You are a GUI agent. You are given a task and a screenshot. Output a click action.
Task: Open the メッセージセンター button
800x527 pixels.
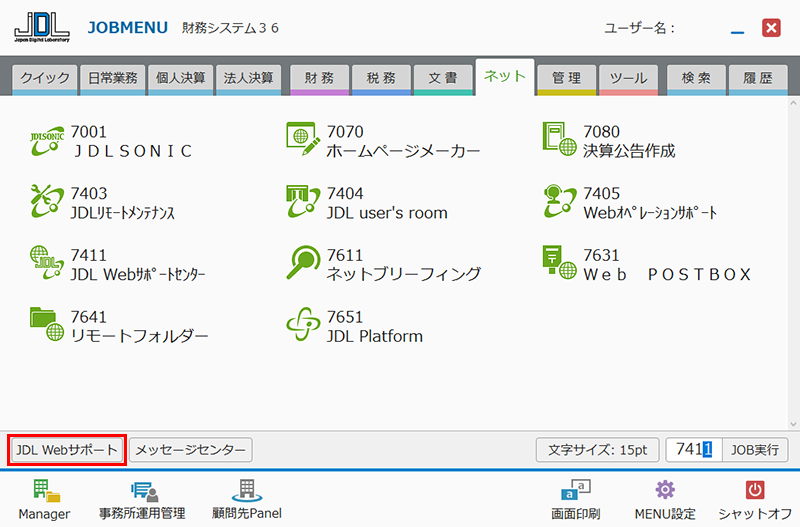191,450
